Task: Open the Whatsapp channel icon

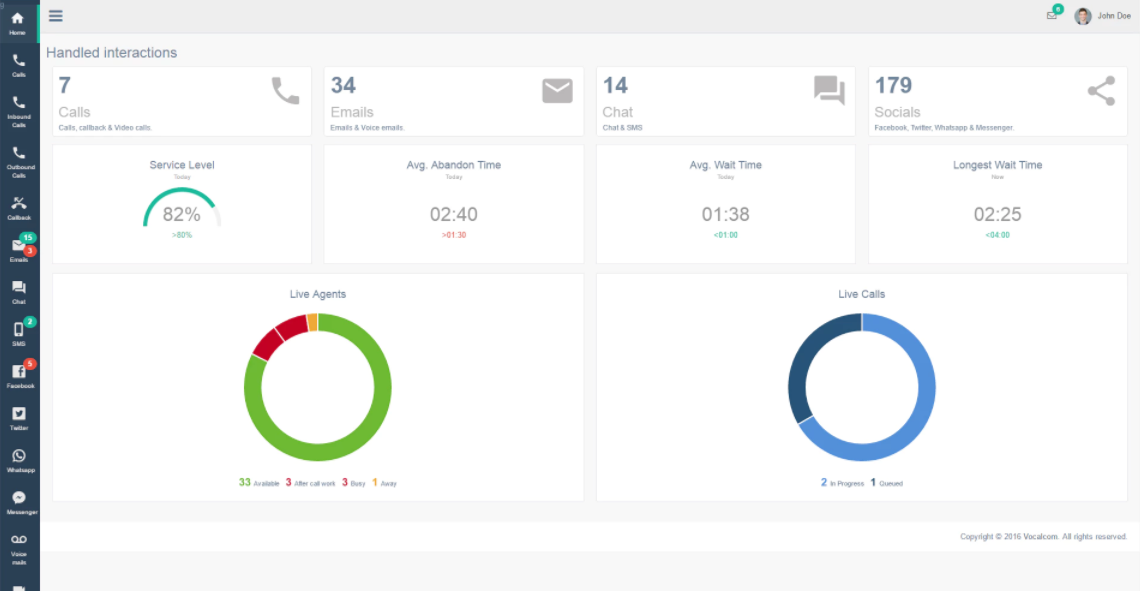Action: (x=19, y=461)
